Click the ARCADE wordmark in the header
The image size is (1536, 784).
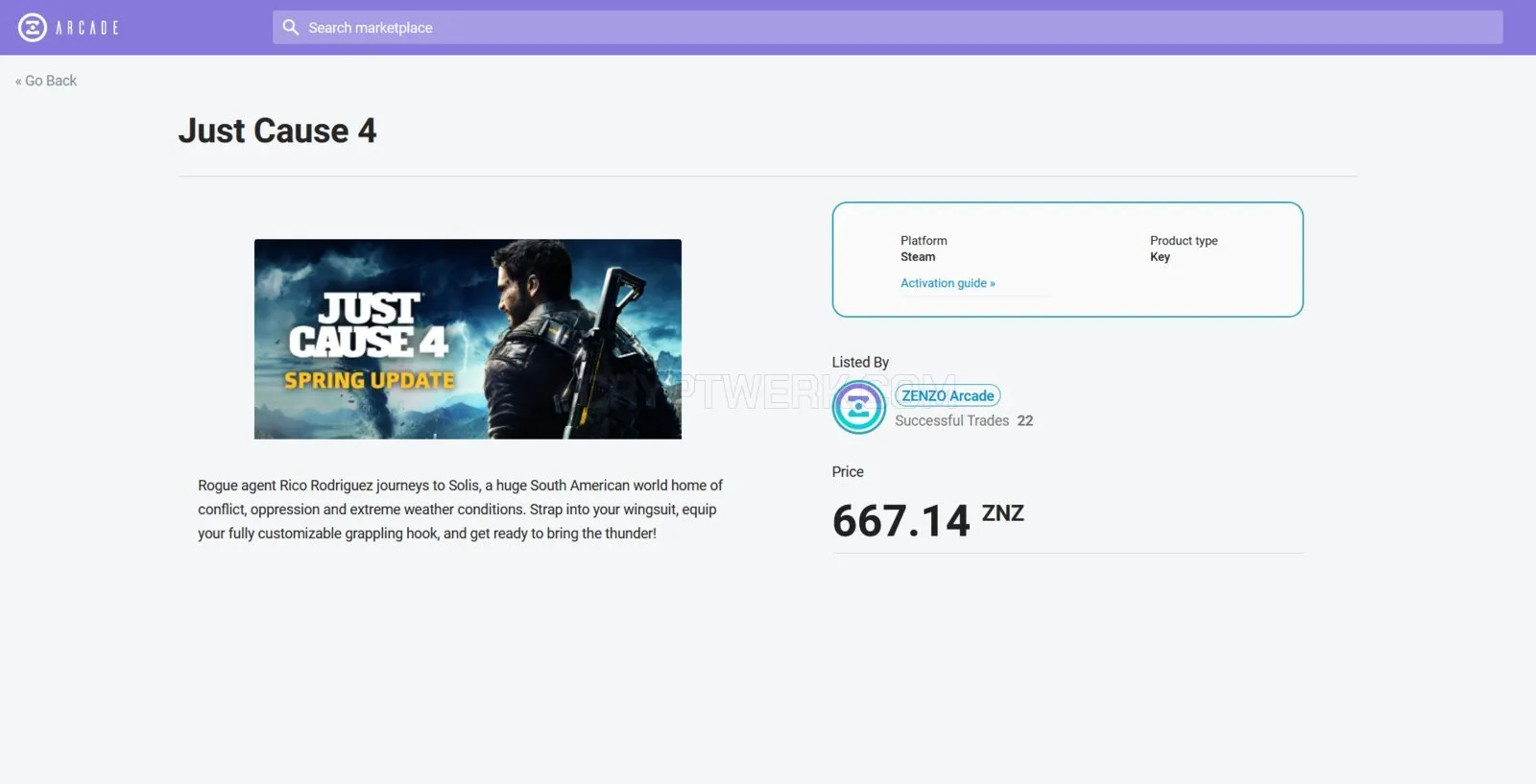pos(87,28)
